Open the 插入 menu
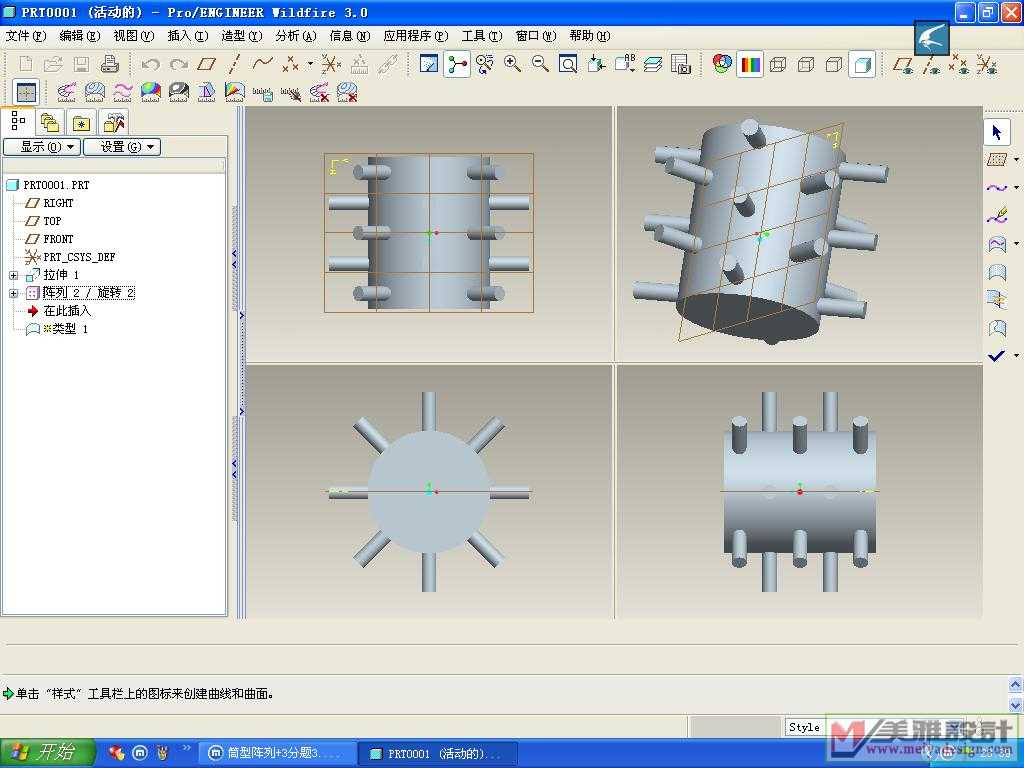The height and width of the screenshot is (768, 1024). (x=187, y=36)
